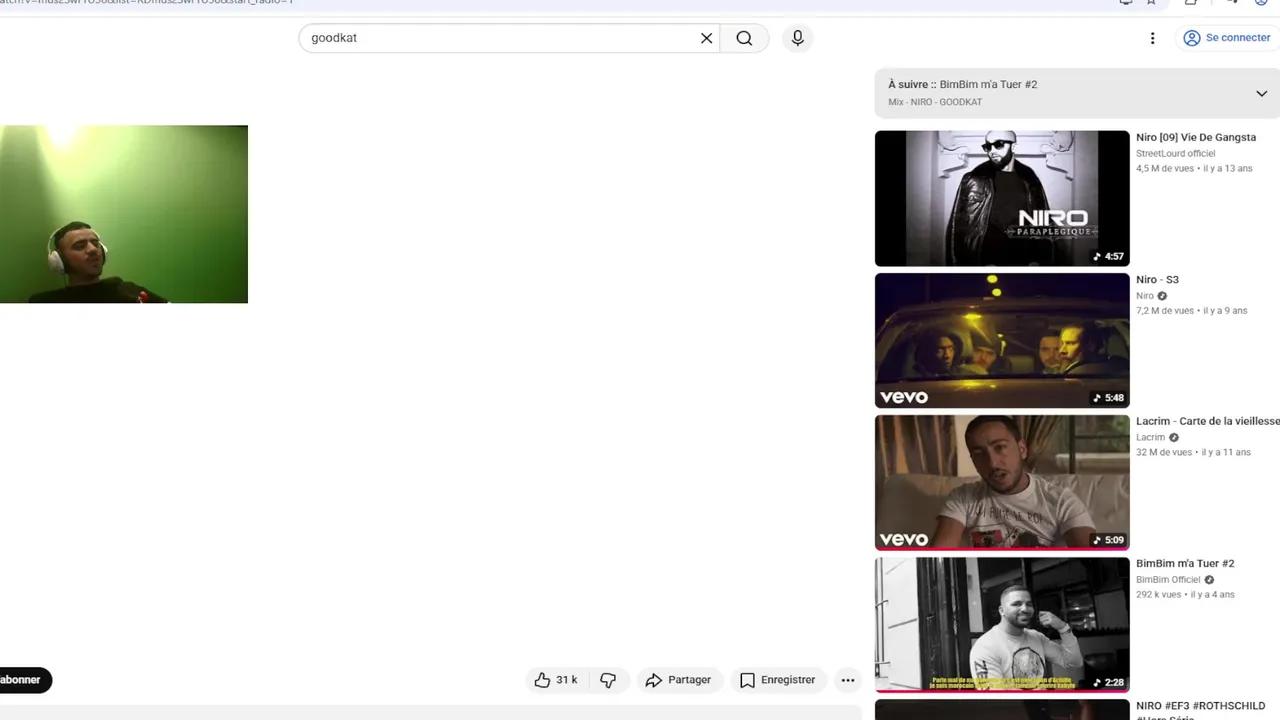The width and height of the screenshot is (1280, 720).
Task: Open the StreetLourd officiel channel name
Action: [1175, 154]
